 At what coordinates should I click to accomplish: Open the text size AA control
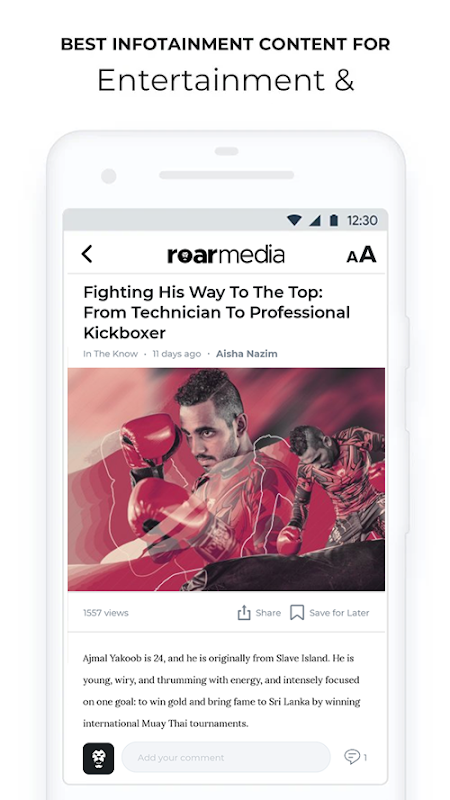(361, 254)
